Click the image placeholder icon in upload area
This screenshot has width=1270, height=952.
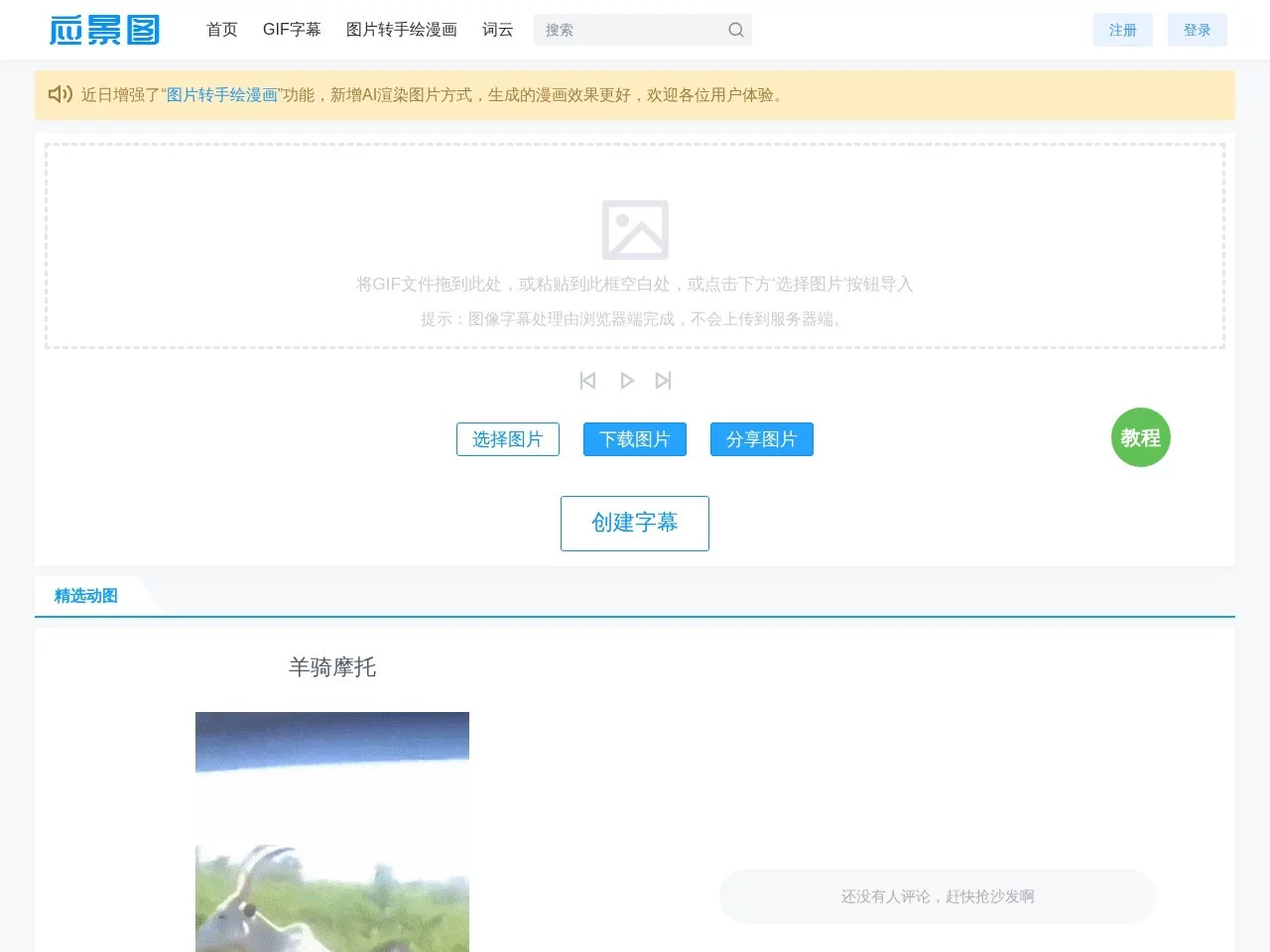coord(635,228)
